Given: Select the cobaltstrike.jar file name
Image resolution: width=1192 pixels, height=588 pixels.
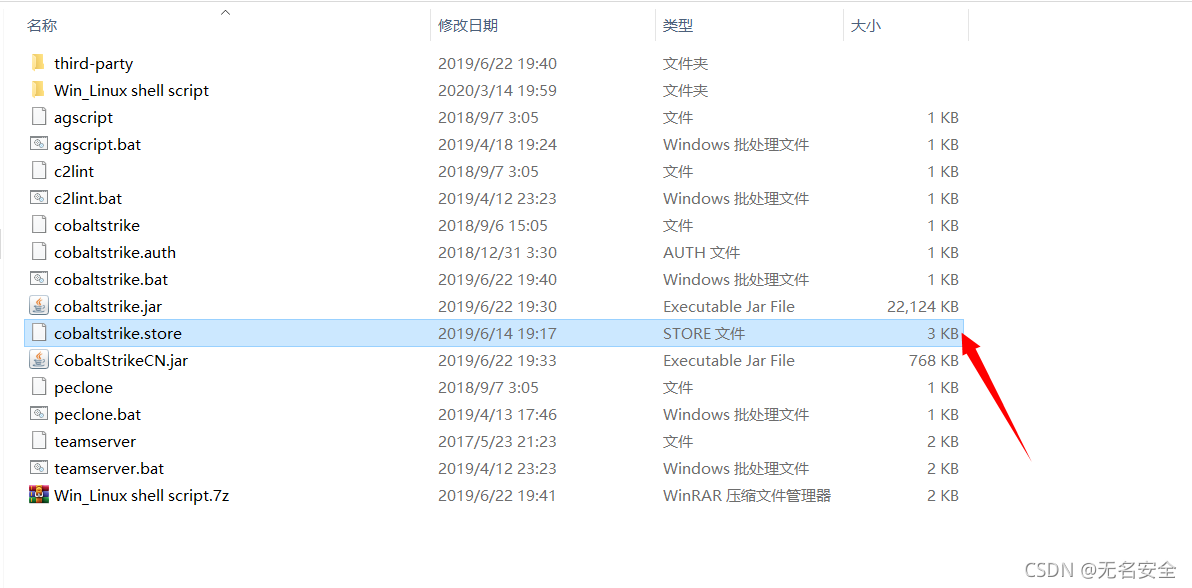Looking at the screenshot, I should coord(108,307).
